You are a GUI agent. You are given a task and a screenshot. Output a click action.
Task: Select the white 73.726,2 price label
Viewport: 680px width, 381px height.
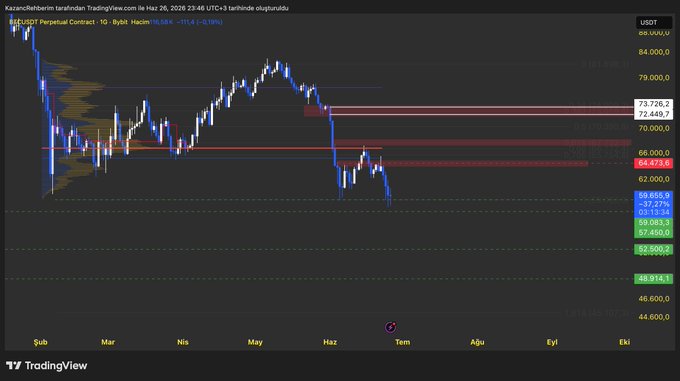(653, 104)
